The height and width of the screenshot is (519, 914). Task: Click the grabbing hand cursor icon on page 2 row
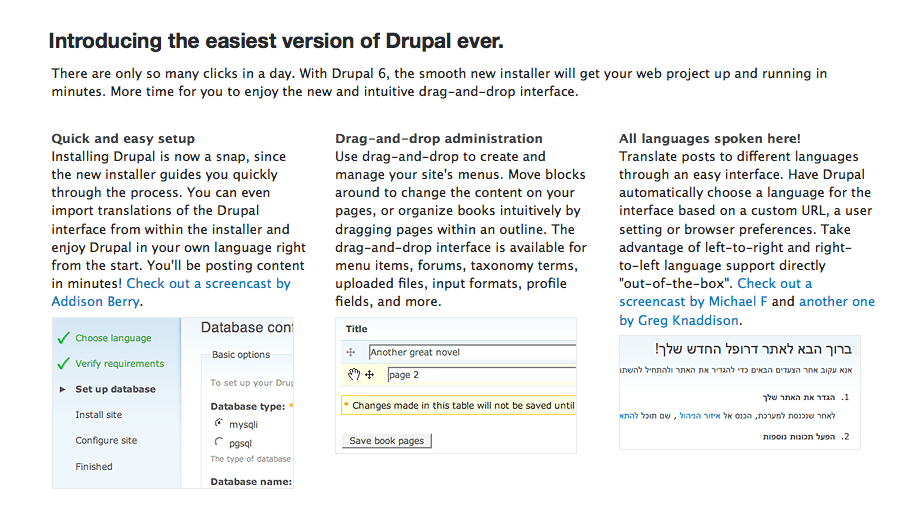pos(354,374)
